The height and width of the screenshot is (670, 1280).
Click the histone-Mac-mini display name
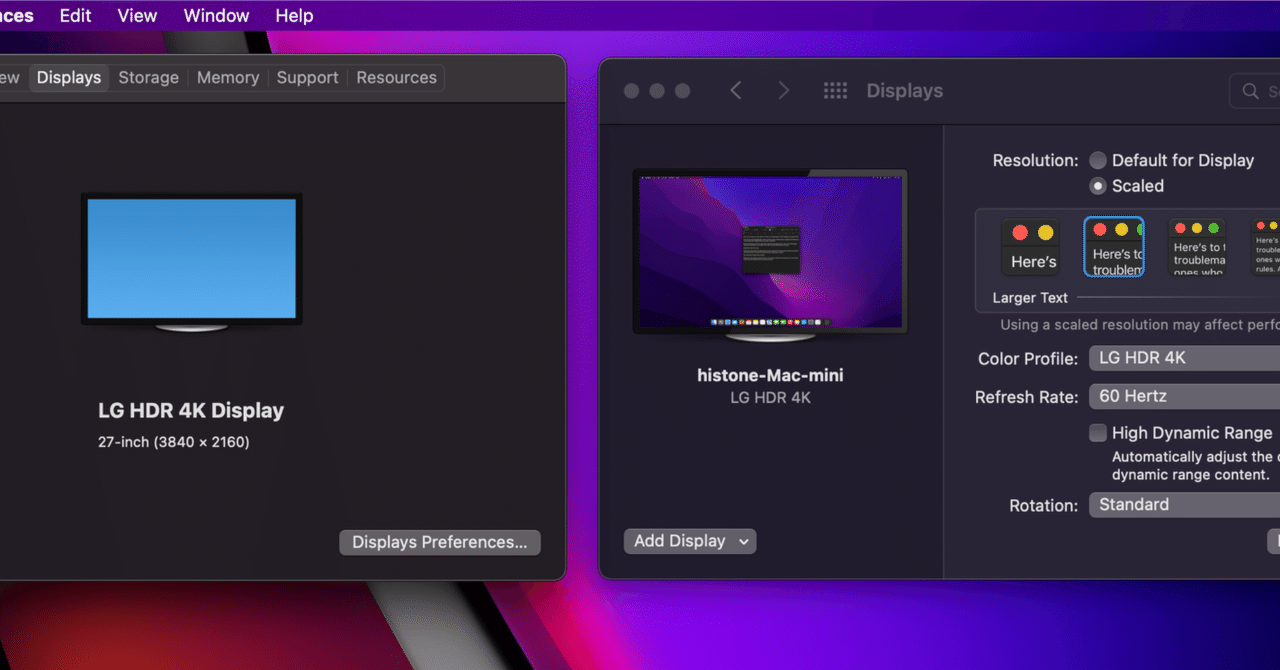point(770,376)
